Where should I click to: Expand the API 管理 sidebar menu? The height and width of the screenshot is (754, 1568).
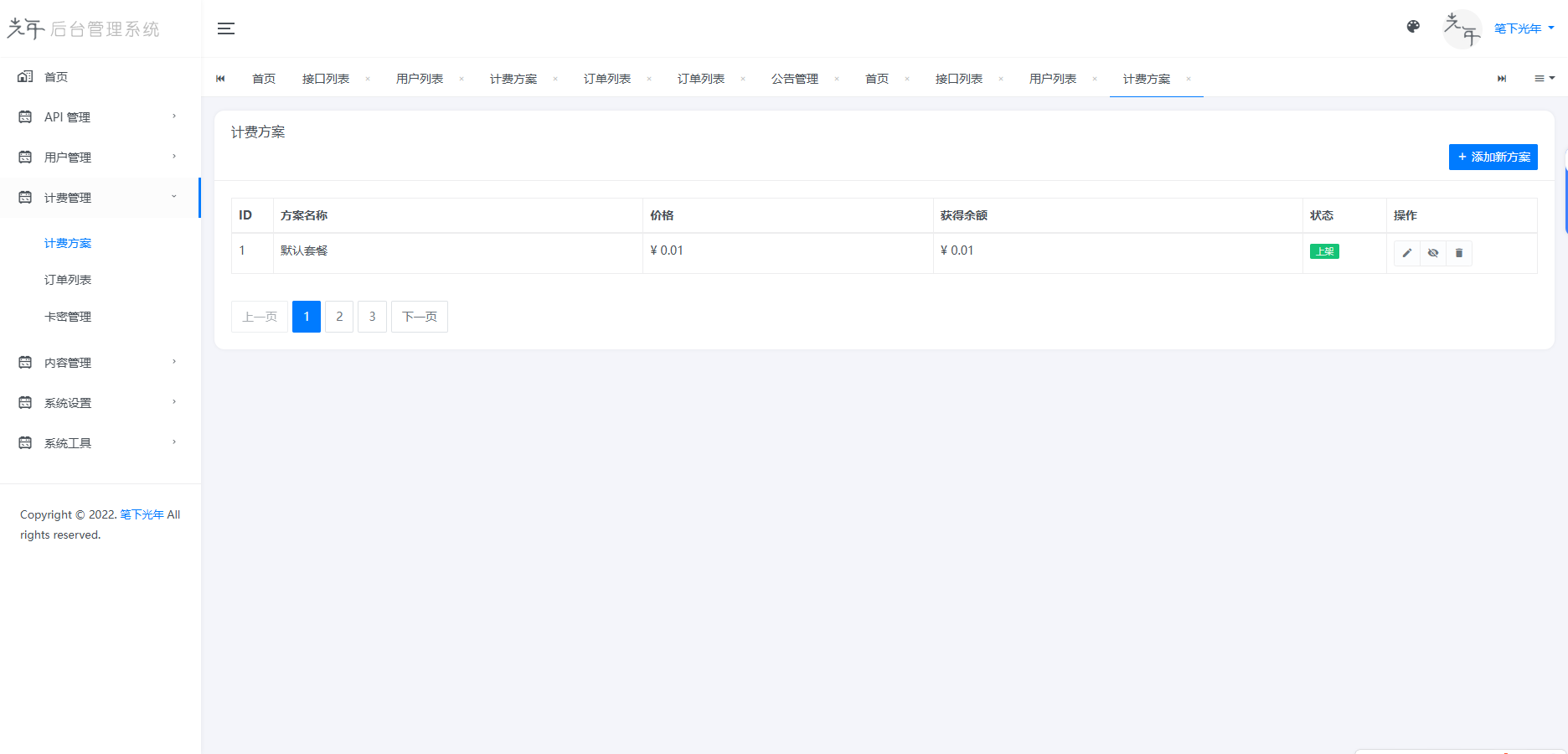(x=99, y=117)
